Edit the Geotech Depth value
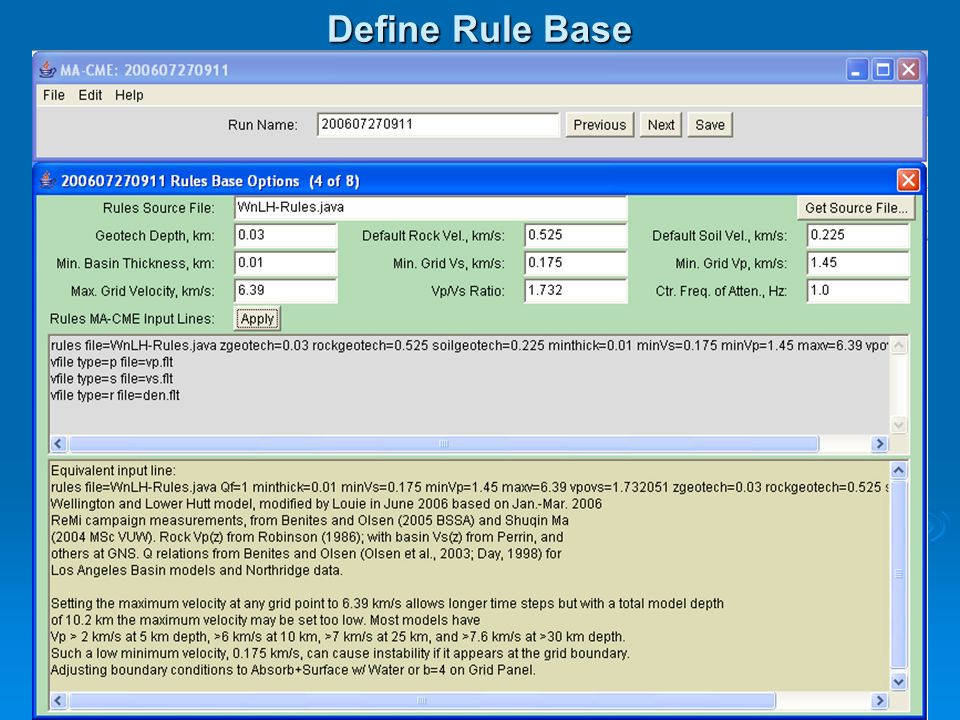The width and height of the screenshot is (960, 720). coord(285,235)
